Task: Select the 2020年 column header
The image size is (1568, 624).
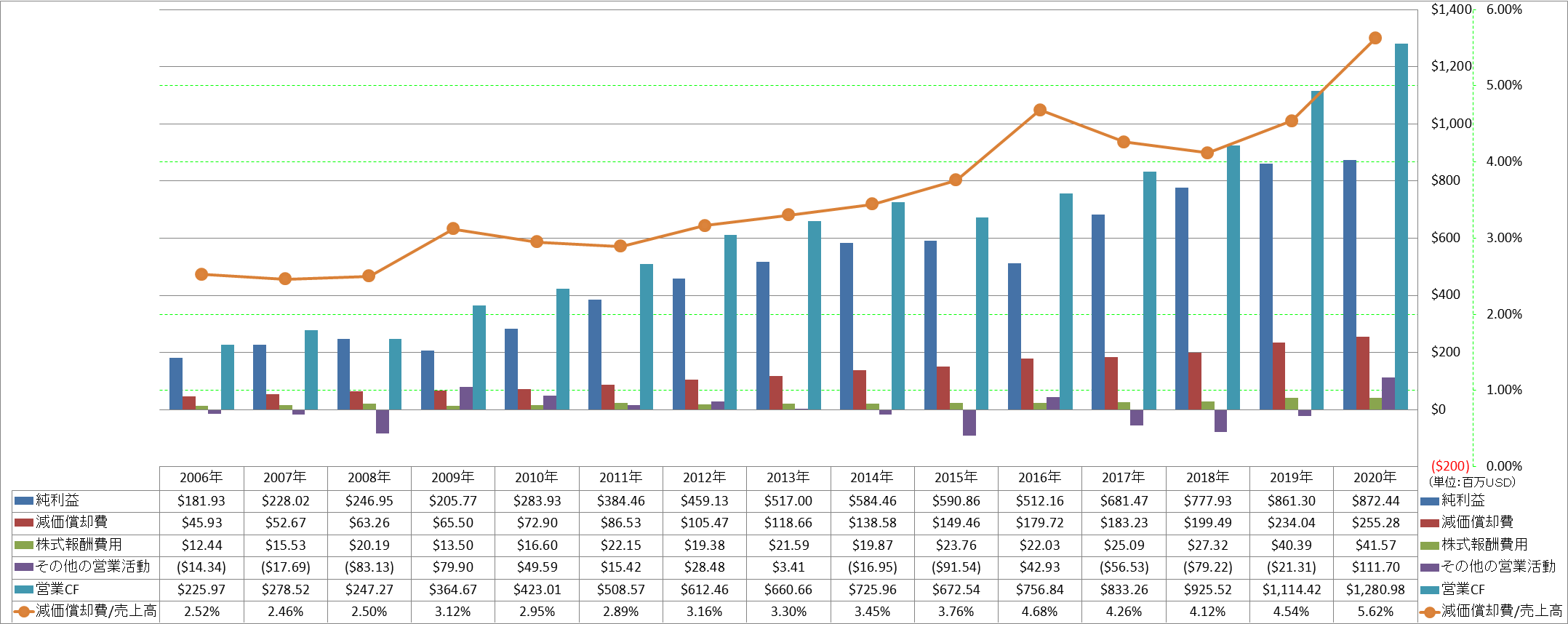Action: tap(1375, 478)
